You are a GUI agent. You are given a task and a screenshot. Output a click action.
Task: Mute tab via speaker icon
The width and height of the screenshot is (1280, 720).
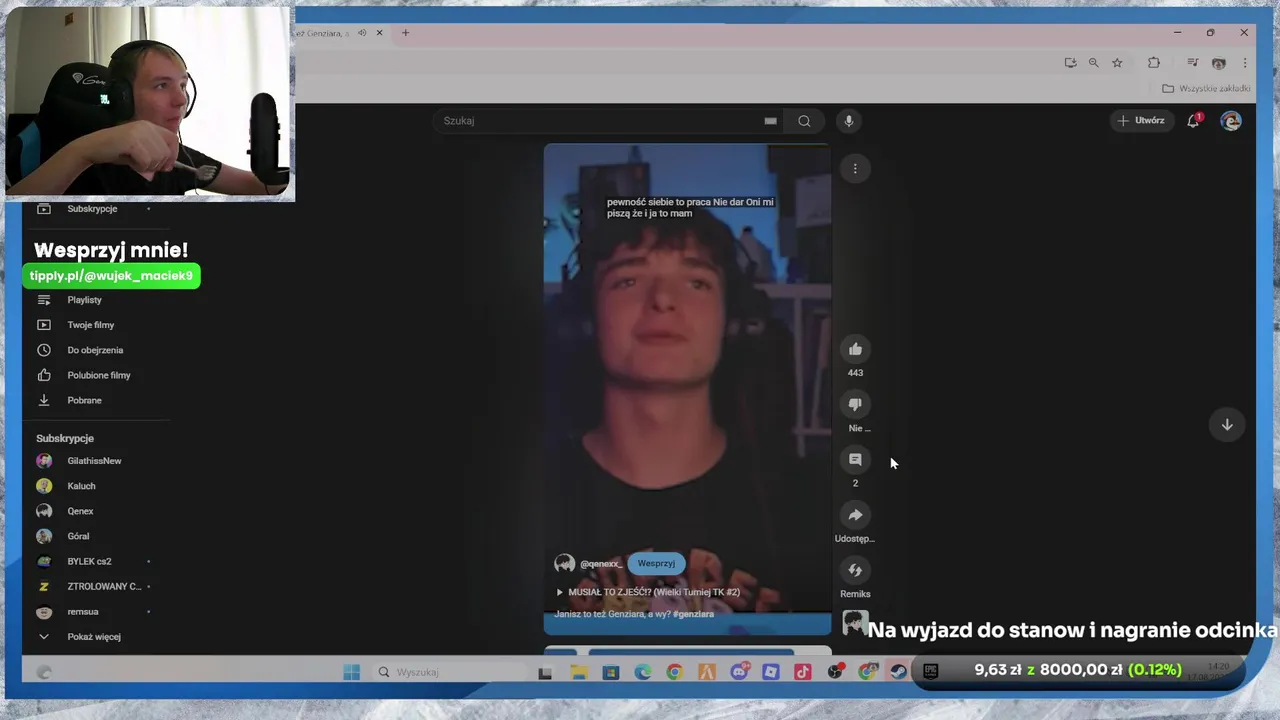[x=362, y=33]
